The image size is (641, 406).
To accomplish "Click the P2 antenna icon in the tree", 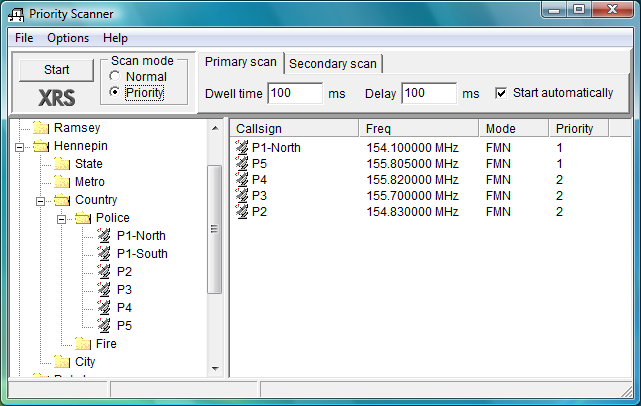I will [x=104, y=271].
